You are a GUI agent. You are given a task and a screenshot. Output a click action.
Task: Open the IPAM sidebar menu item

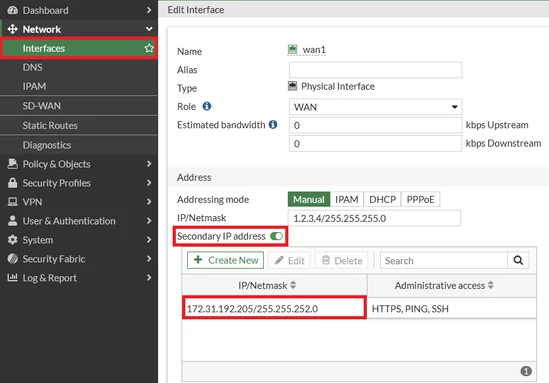79,86
